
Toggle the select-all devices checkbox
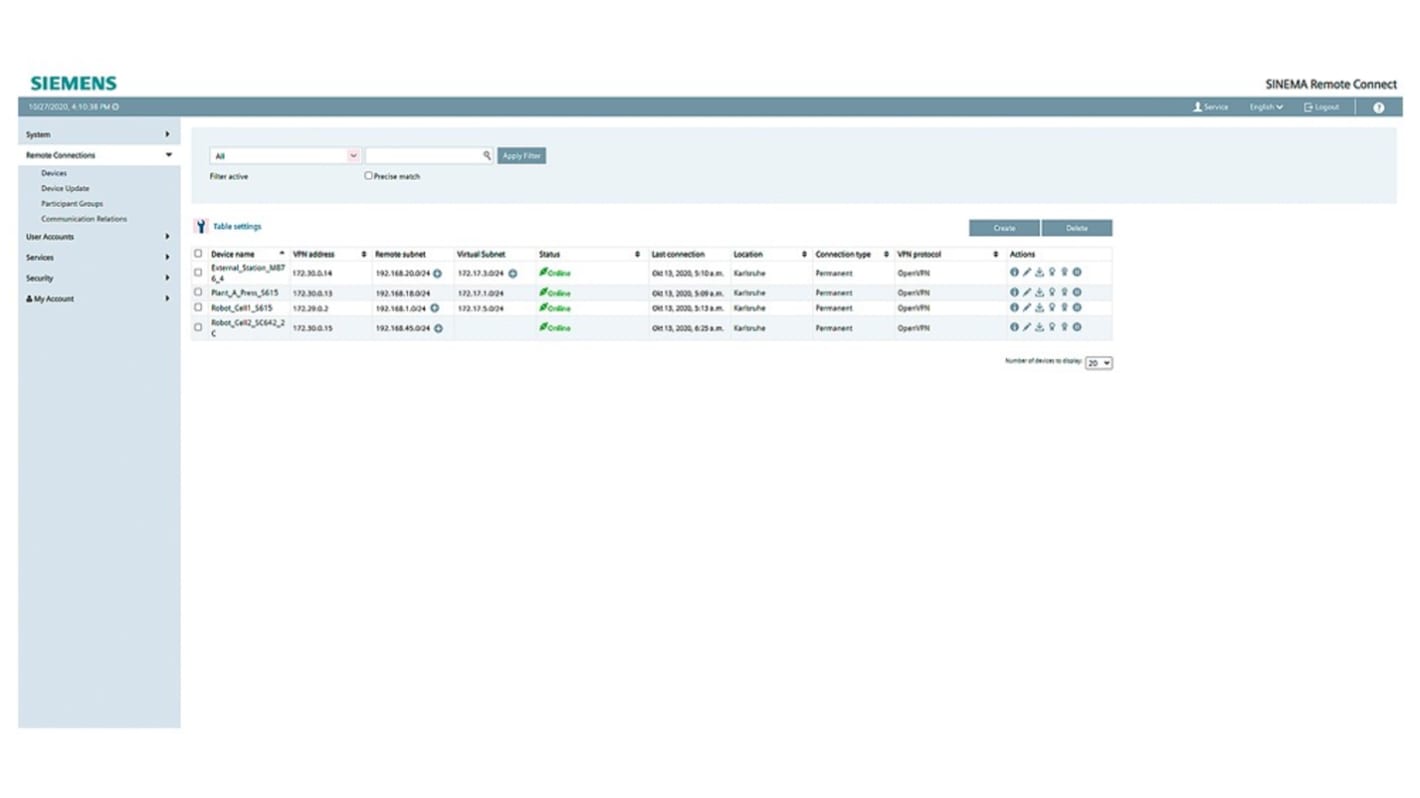point(198,254)
